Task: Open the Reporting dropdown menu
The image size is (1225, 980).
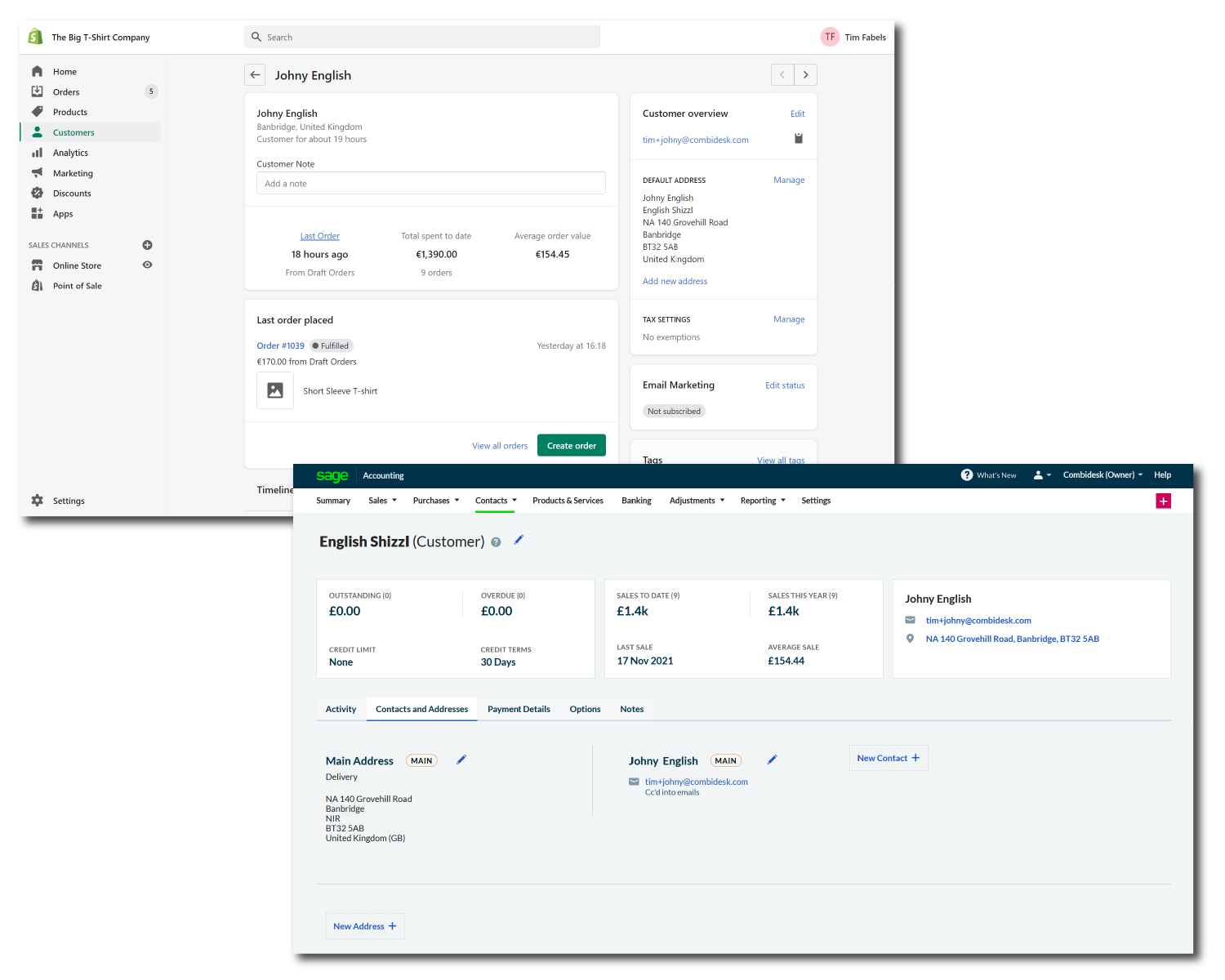Action: (x=760, y=500)
